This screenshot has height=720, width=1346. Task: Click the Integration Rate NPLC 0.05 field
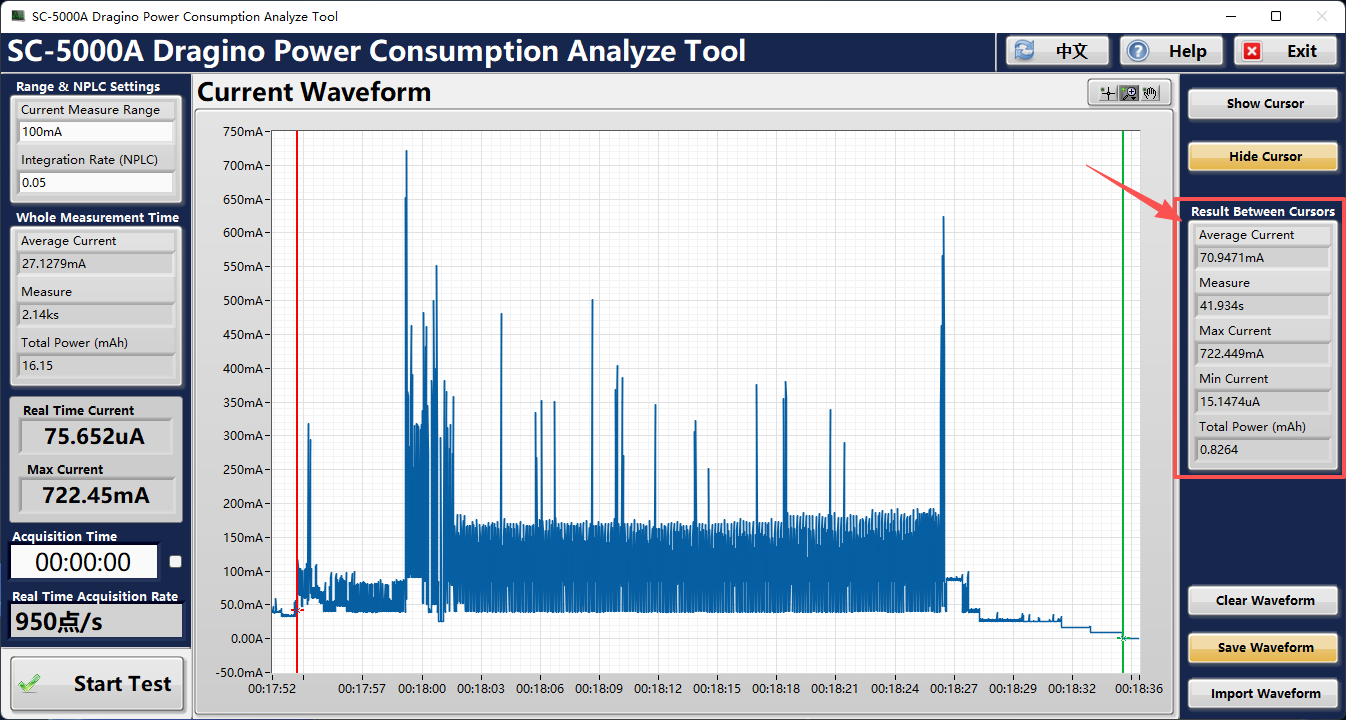click(96, 182)
